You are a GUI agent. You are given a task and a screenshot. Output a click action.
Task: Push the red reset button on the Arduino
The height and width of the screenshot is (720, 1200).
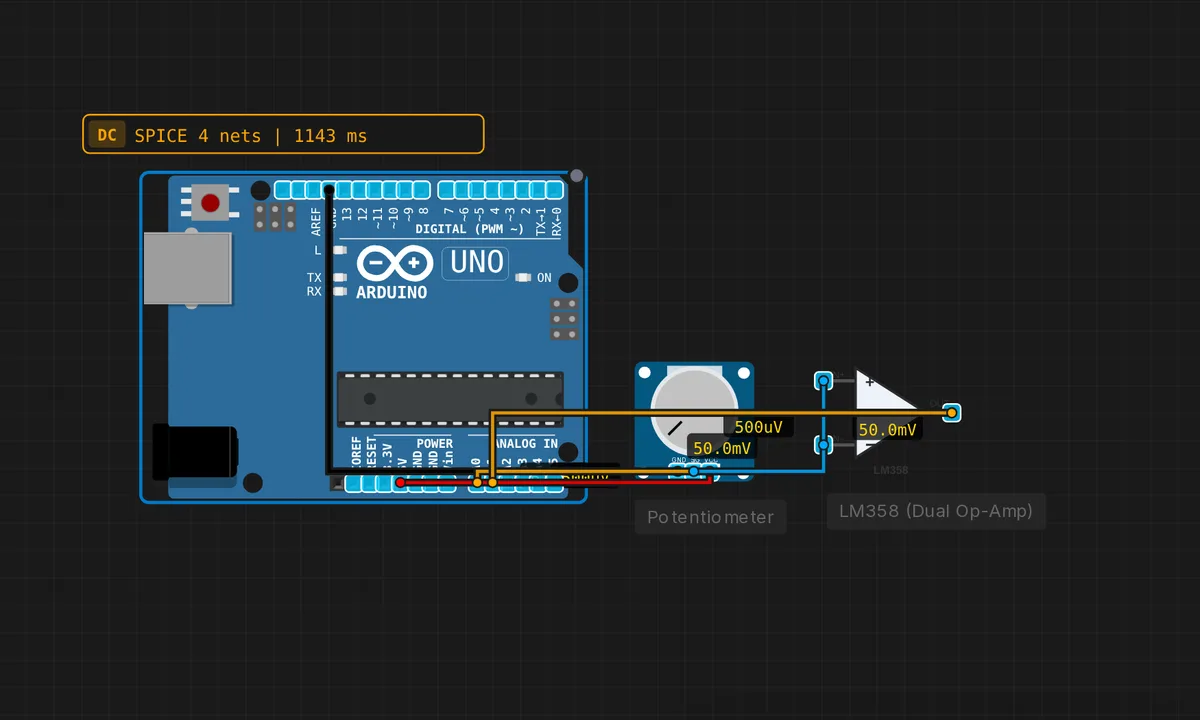click(210, 203)
